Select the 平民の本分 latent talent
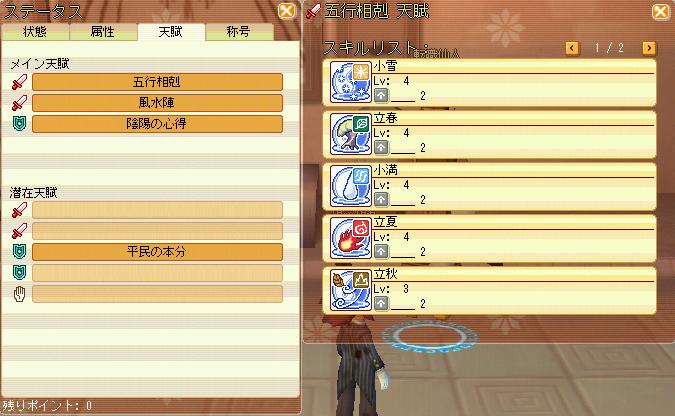Image resolution: width=675 pixels, height=416 pixels. tap(157, 252)
